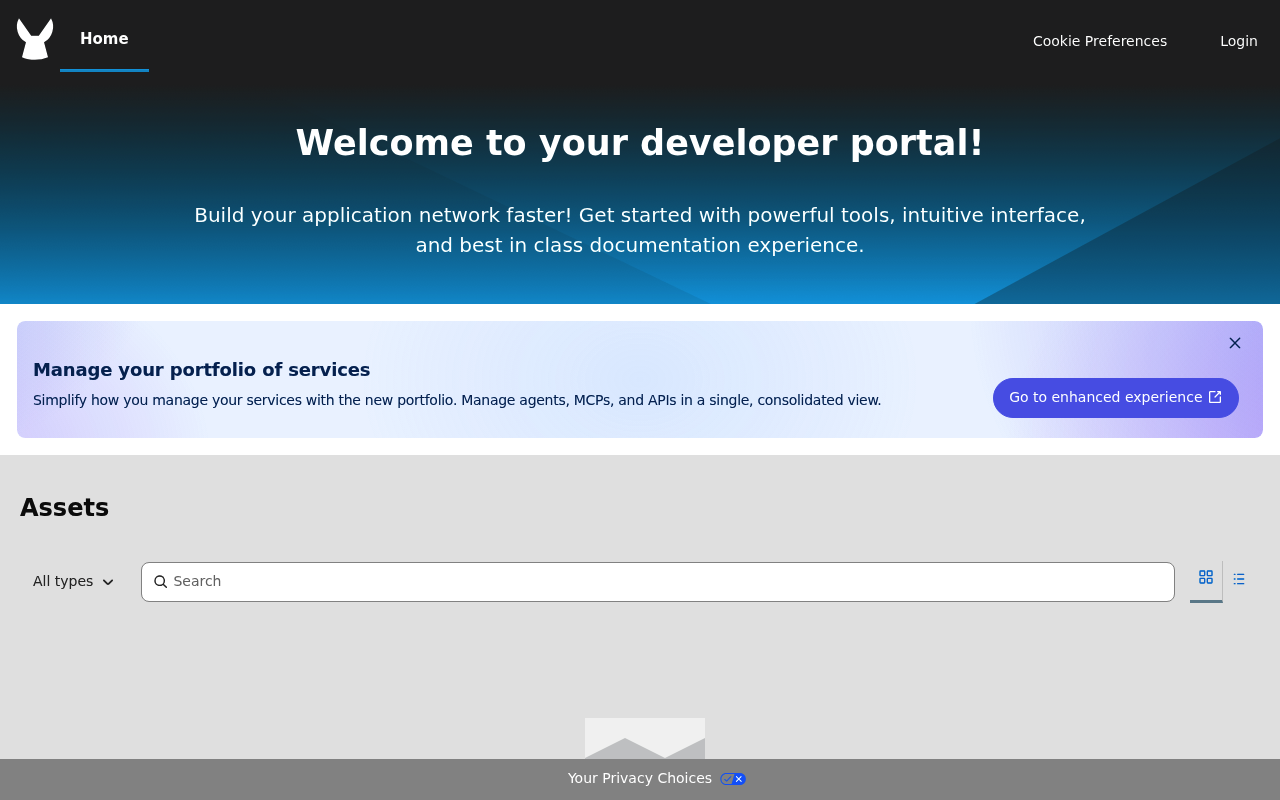The width and height of the screenshot is (1280, 800).
Task: Open Cookie Preferences
Action: pyautogui.click(x=1100, y=41)
